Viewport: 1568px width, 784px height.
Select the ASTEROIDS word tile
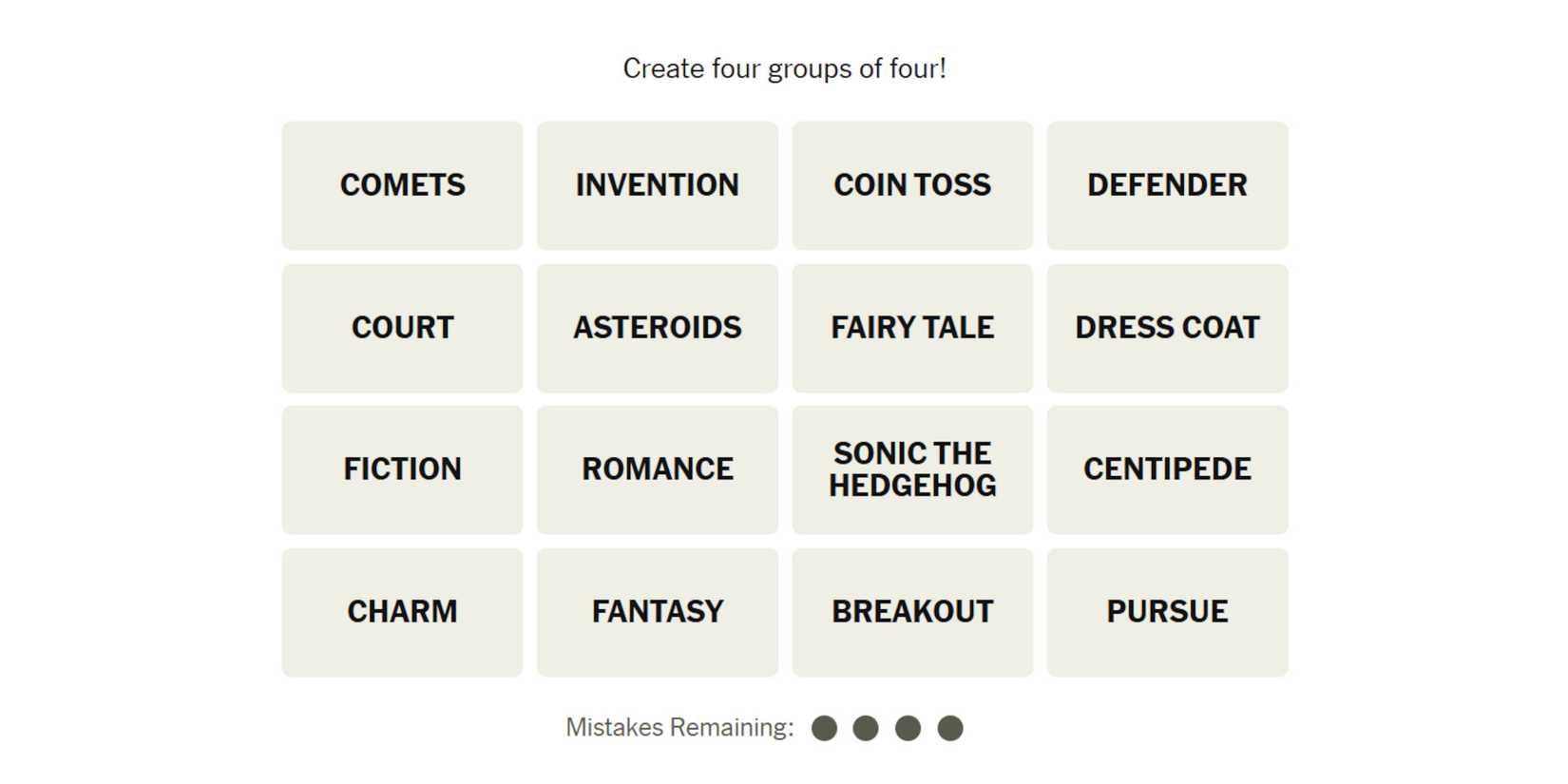(x=657, y=328)
